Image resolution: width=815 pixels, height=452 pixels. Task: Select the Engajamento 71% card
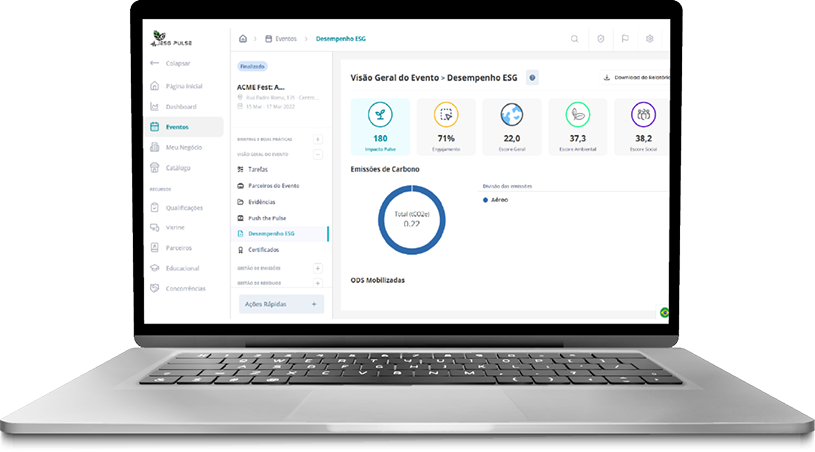(x=446, y=126)
